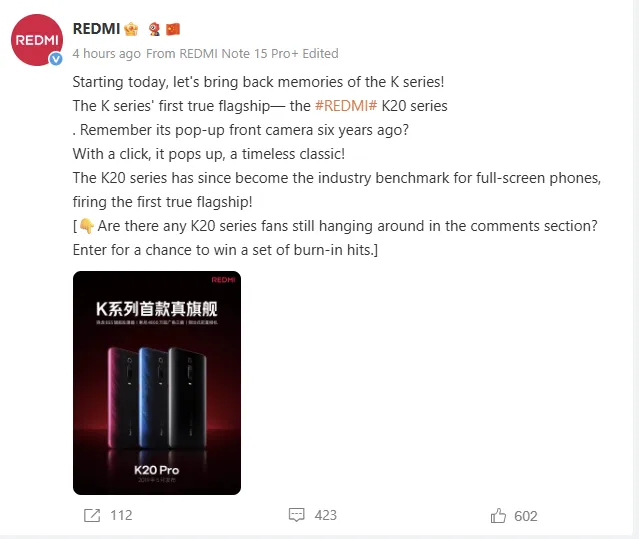This screenshot has height=539, width=639.
Task: Click the 'K20 Pro' caption on the poster
Action: coord(156,470)
